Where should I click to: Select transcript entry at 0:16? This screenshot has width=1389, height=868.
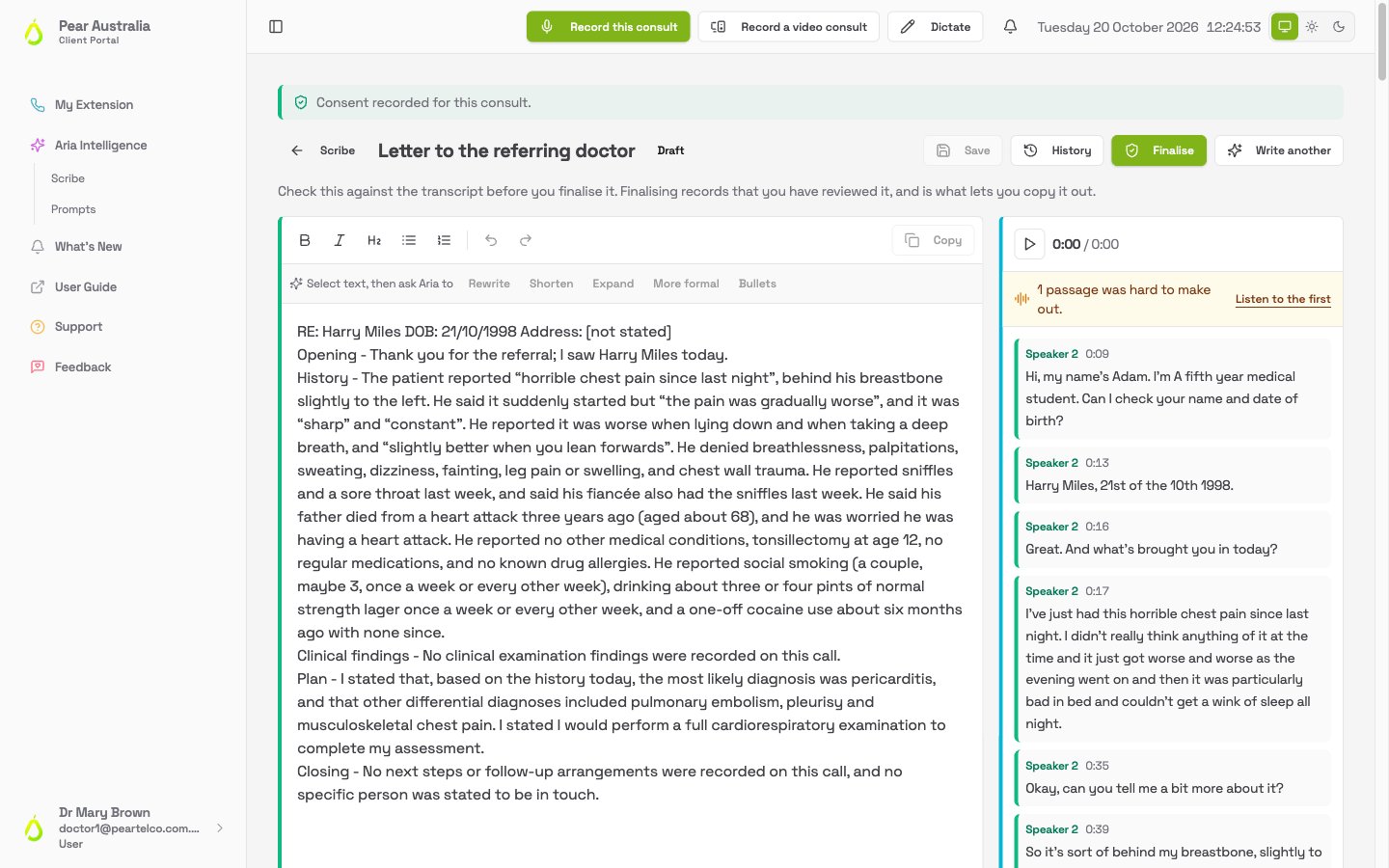pyautogui.click(x=1172, y=538)
